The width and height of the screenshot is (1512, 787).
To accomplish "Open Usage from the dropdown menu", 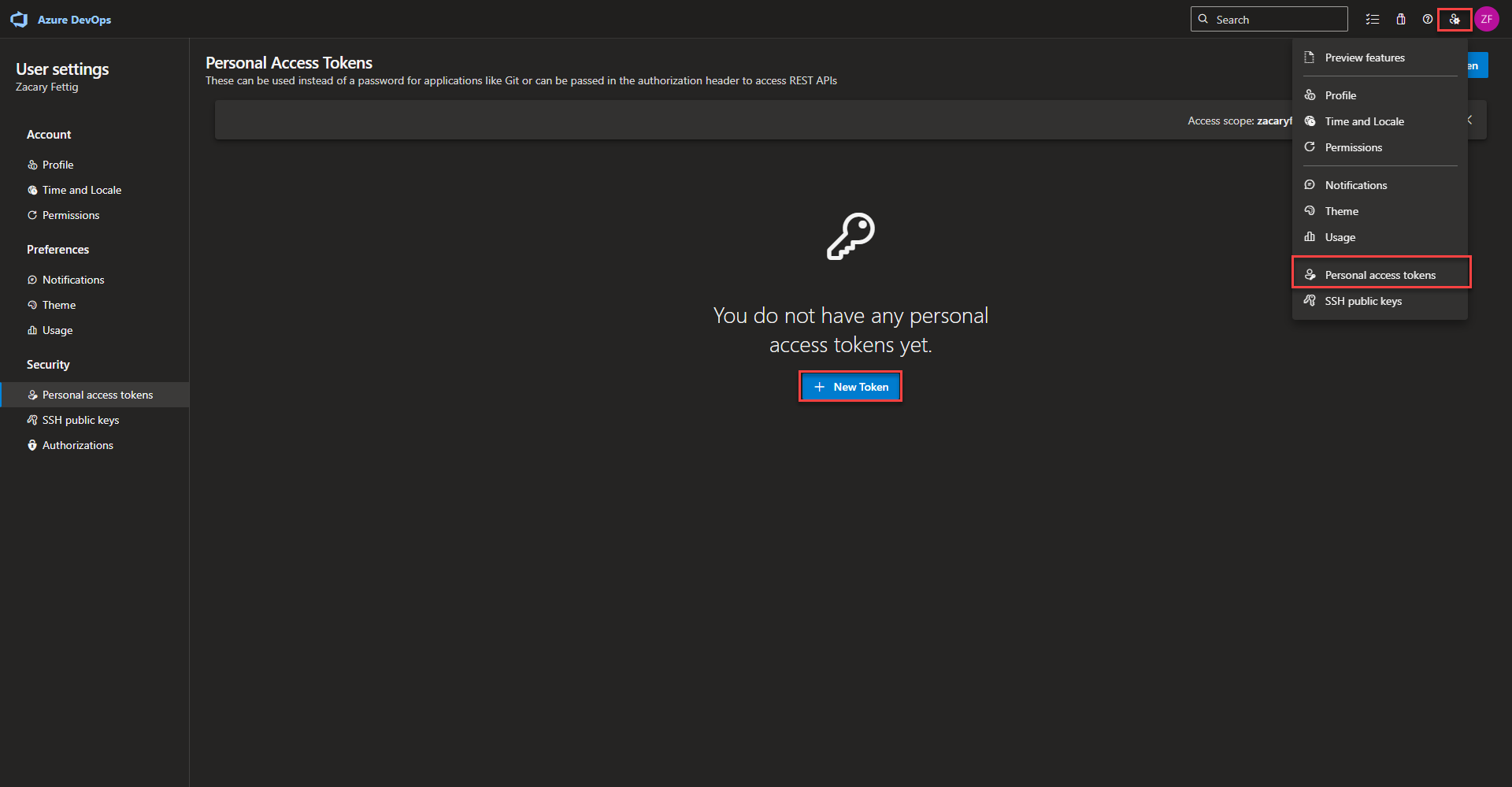I will pos(1340,237).
